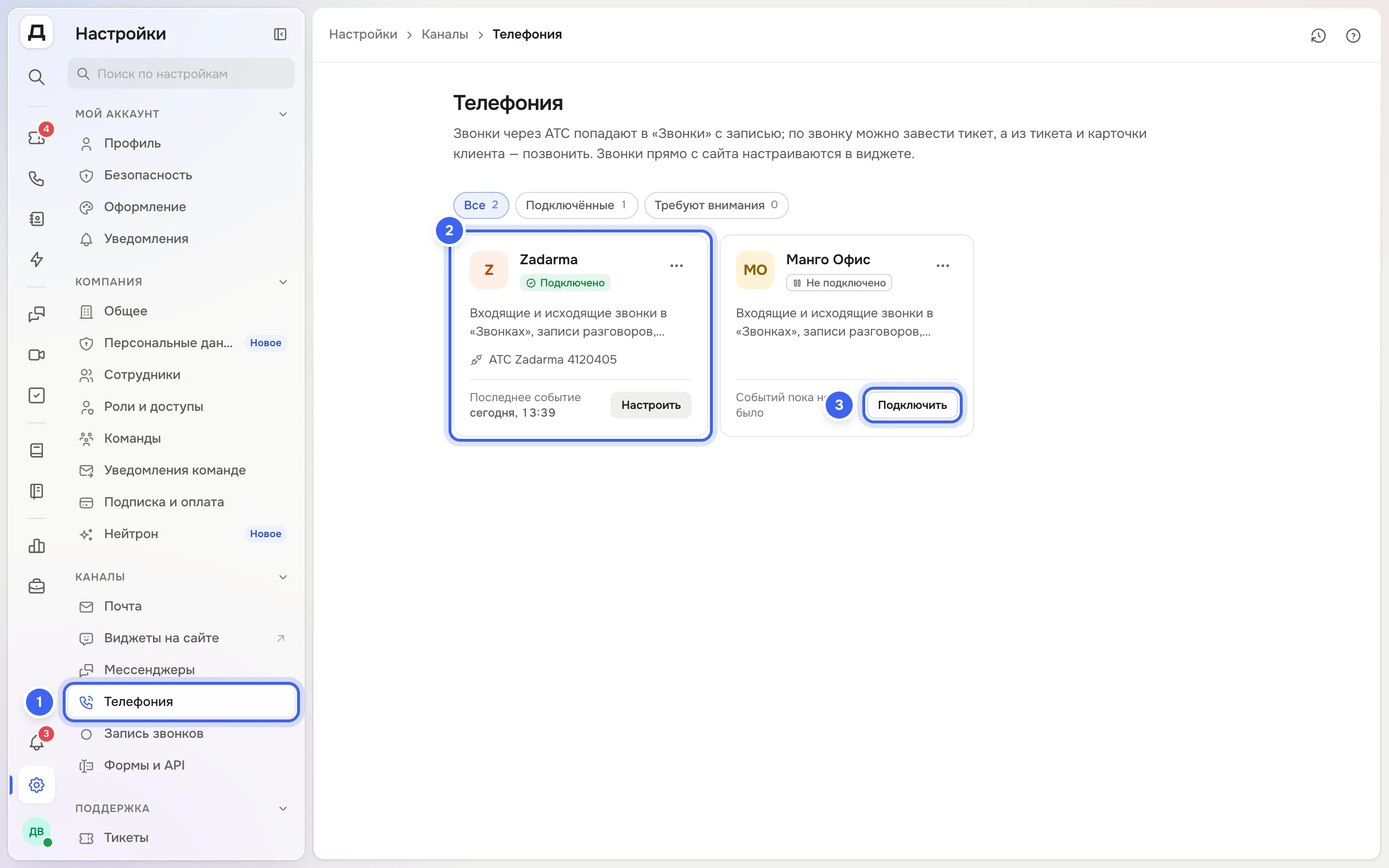The width and height of the screenshot is (1389, 868).
Task: Open the lightning automation icon in rail
Action: [x=37, y=259]
